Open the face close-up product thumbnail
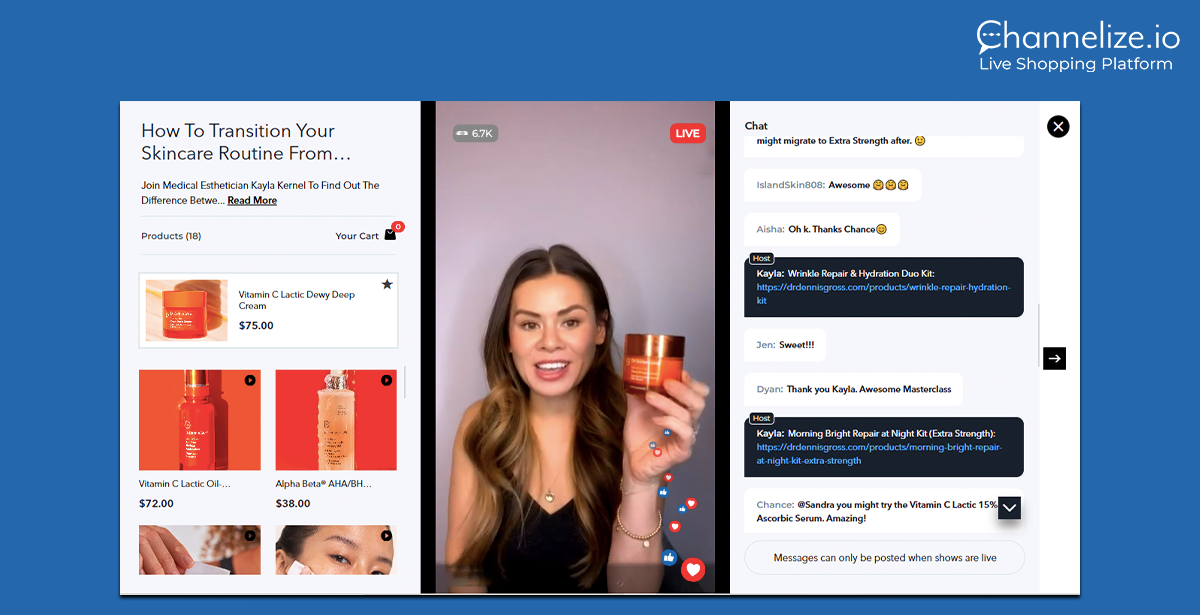 coord(336,549)
